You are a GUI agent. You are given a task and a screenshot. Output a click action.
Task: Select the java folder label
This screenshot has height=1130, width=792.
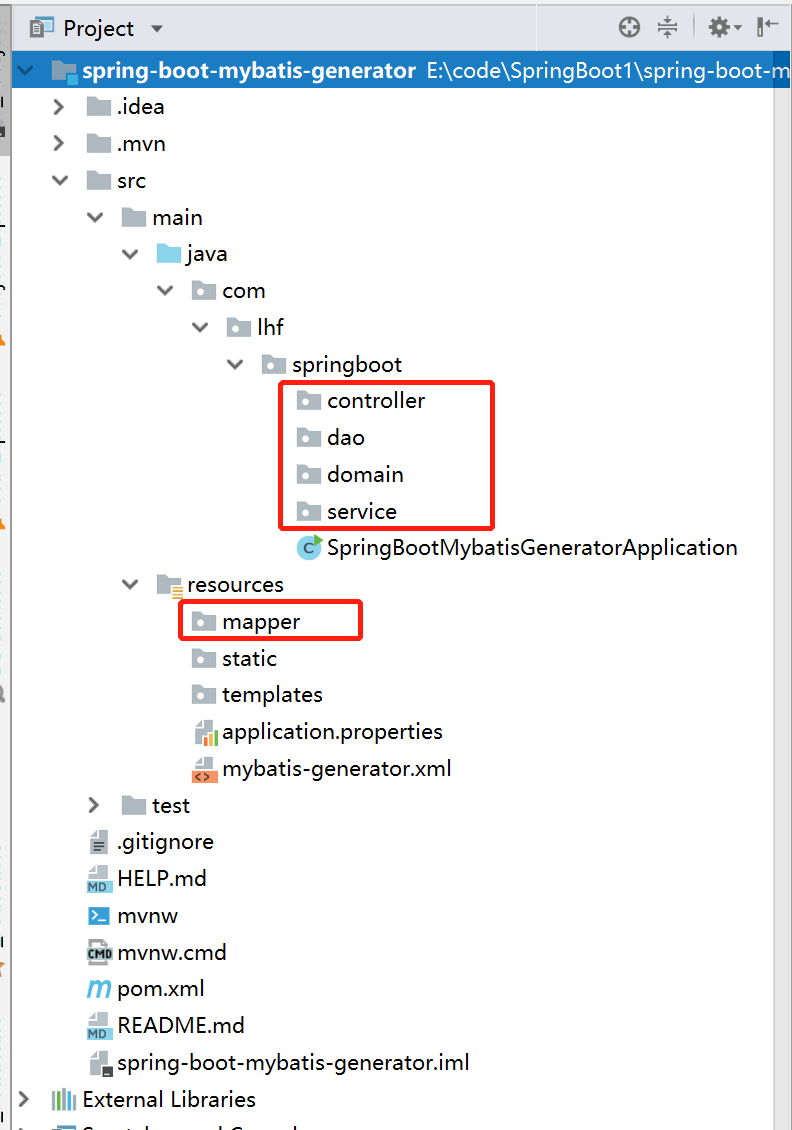coord(207,254)
